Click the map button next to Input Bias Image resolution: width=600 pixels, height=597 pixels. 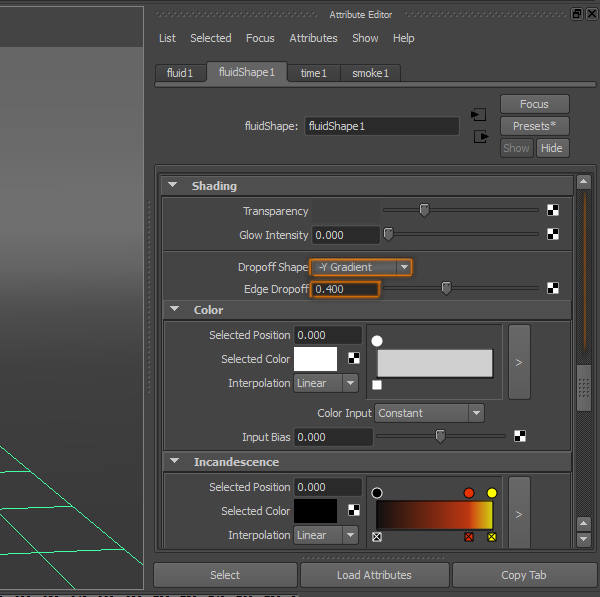click(x=520, y=436)
